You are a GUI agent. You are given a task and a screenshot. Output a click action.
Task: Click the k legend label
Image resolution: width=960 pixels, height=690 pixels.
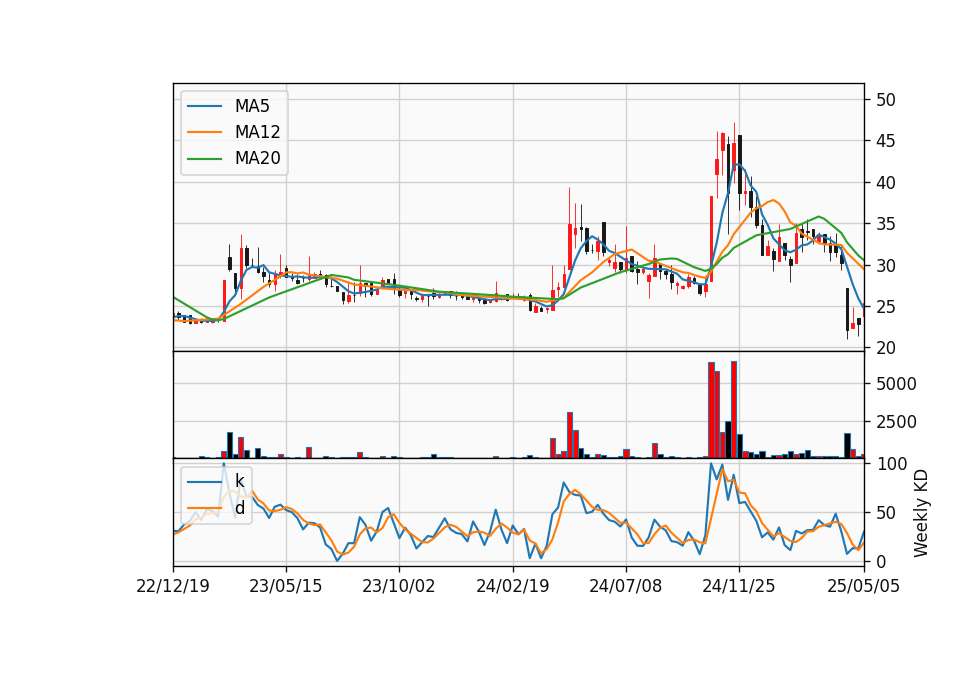pos(239,481)
